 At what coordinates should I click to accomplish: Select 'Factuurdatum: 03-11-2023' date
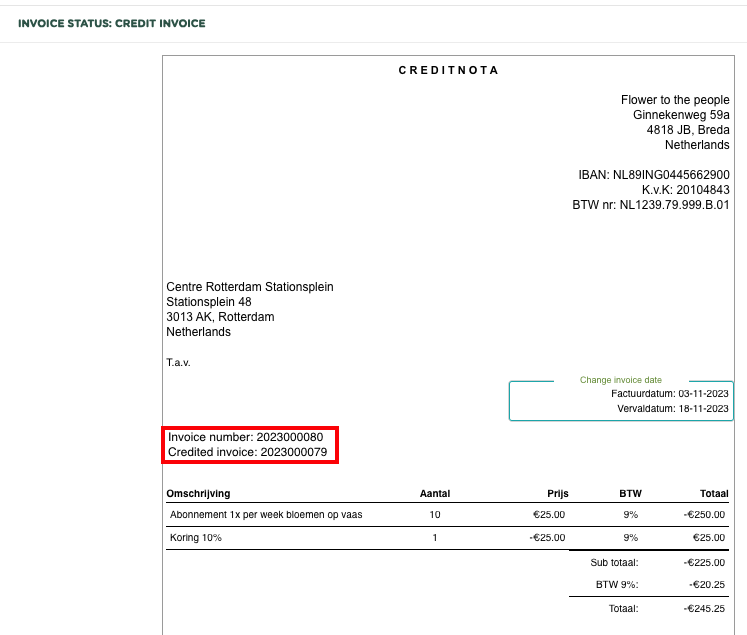tap(669, 393)
